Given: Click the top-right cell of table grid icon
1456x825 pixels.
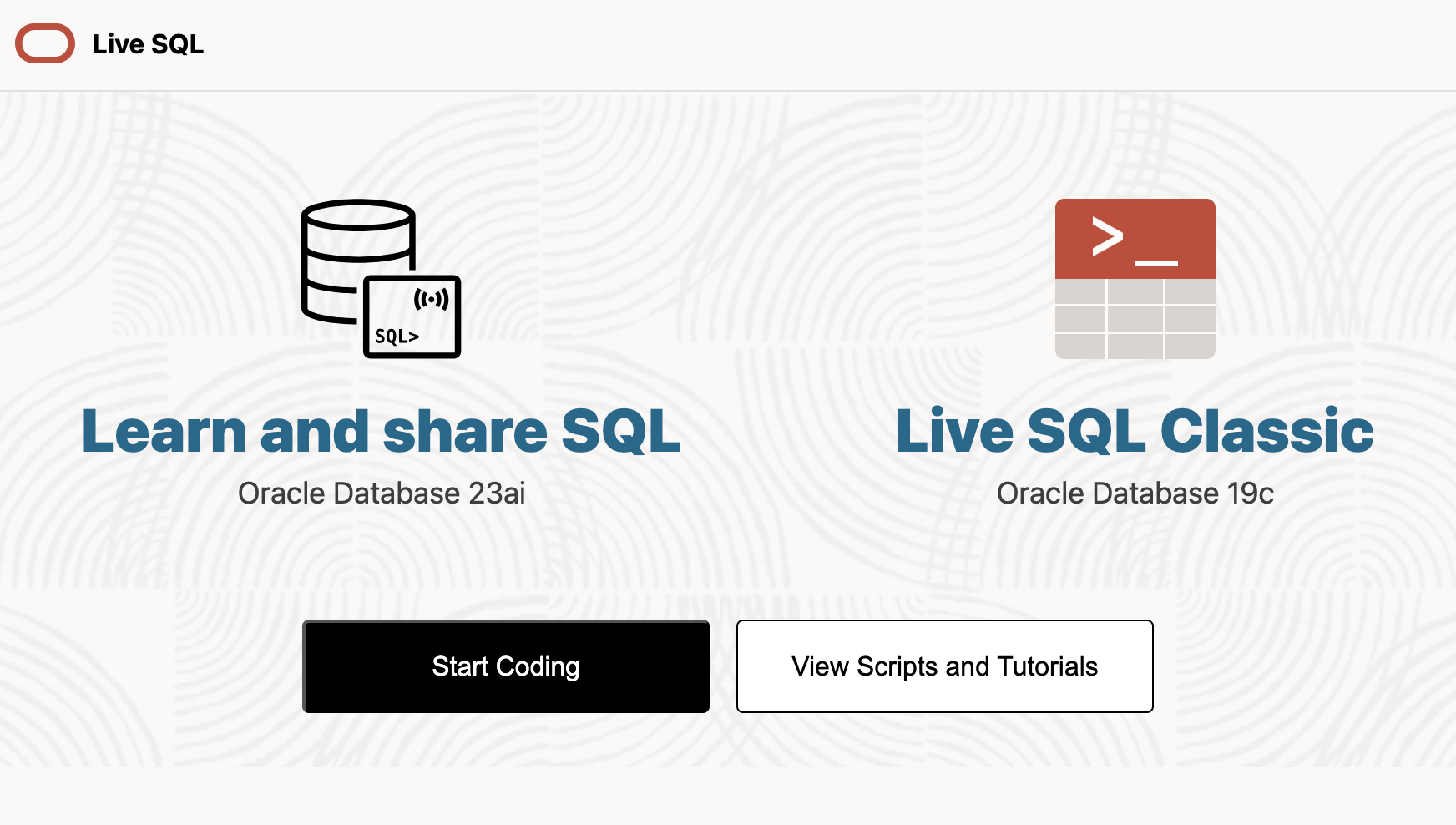Looking at the screenshot, I should pyautogui.click(x=1190, y=291).
